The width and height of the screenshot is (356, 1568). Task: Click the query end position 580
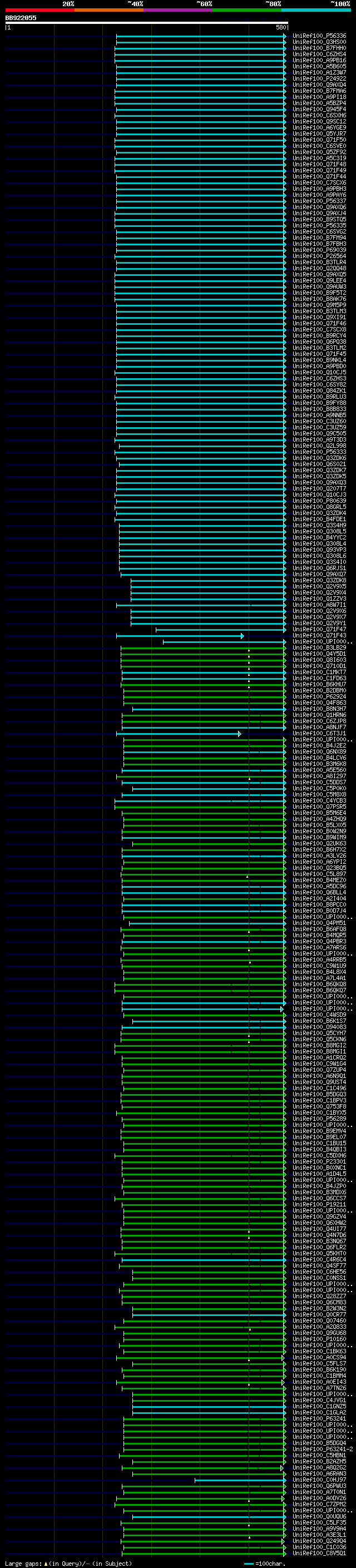(281, 27)
